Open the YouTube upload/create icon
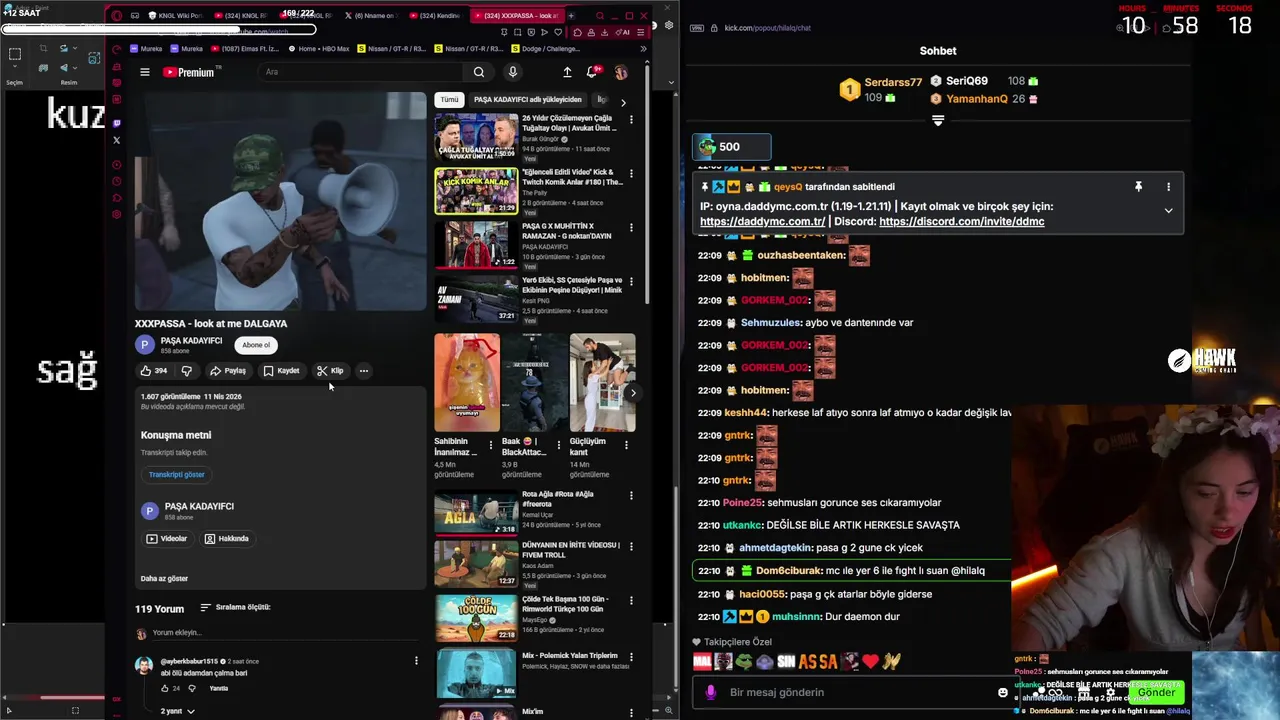 (567, 72)
